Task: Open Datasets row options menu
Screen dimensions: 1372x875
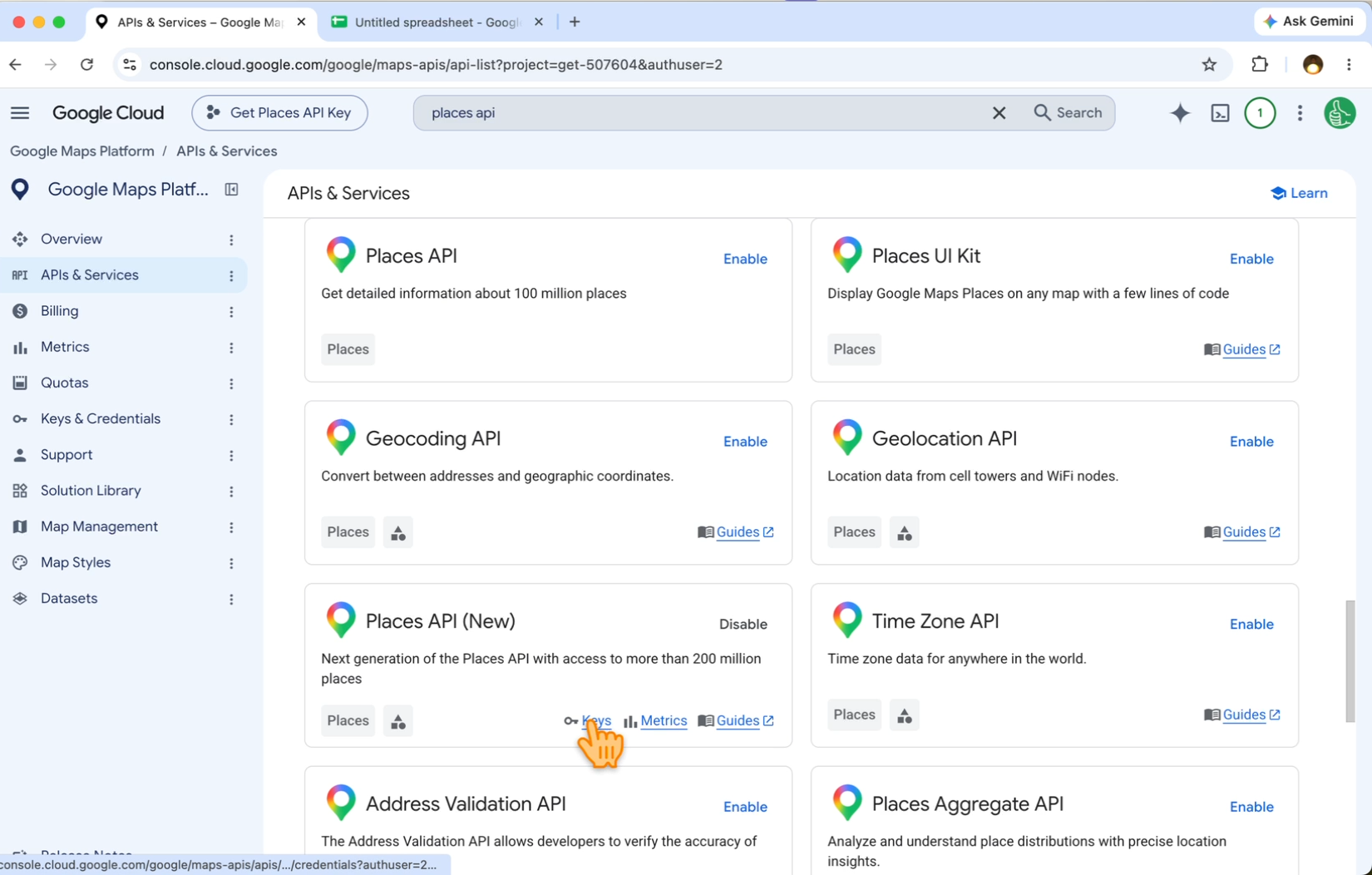Action: (x=231, y=599)
